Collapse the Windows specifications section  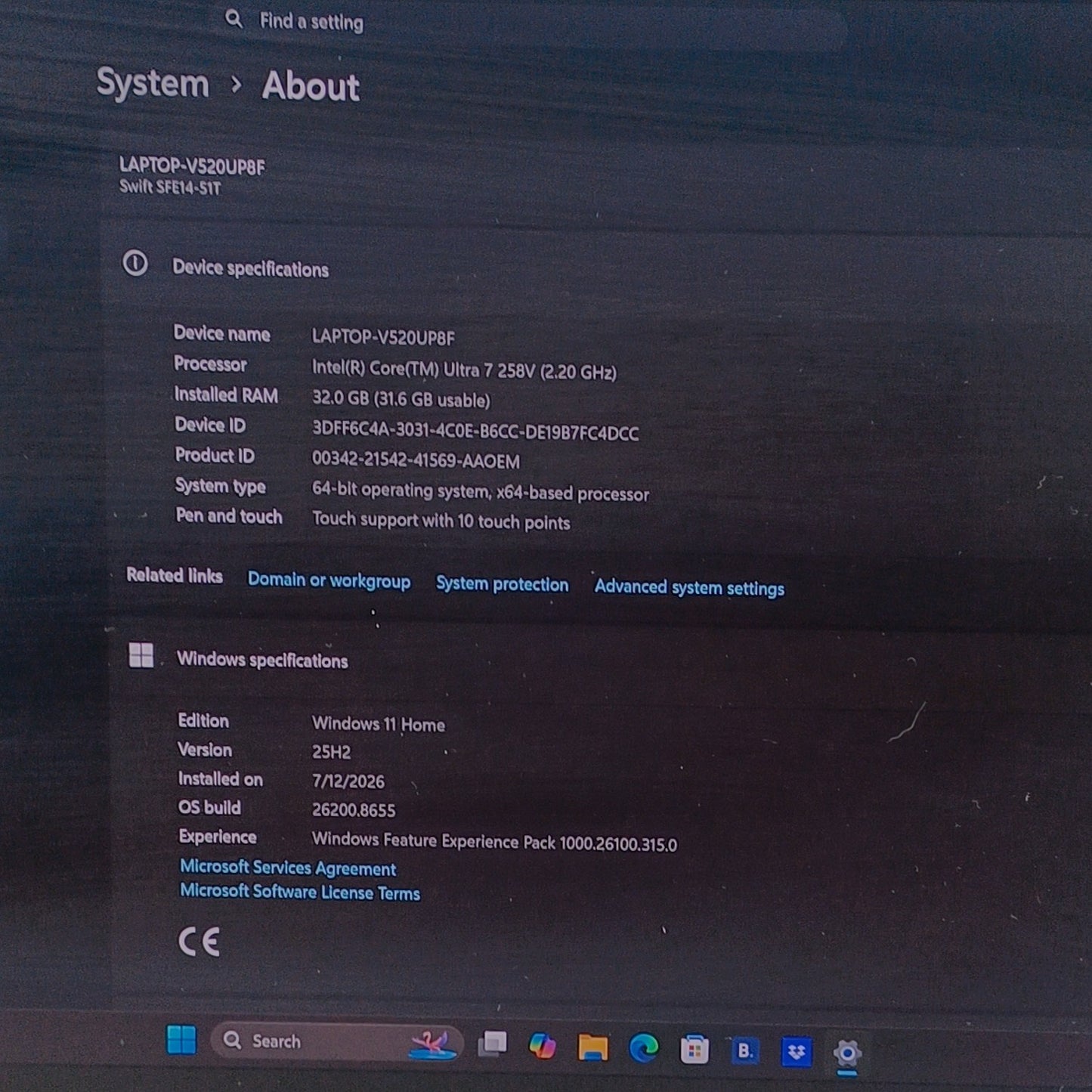[238, 659]
